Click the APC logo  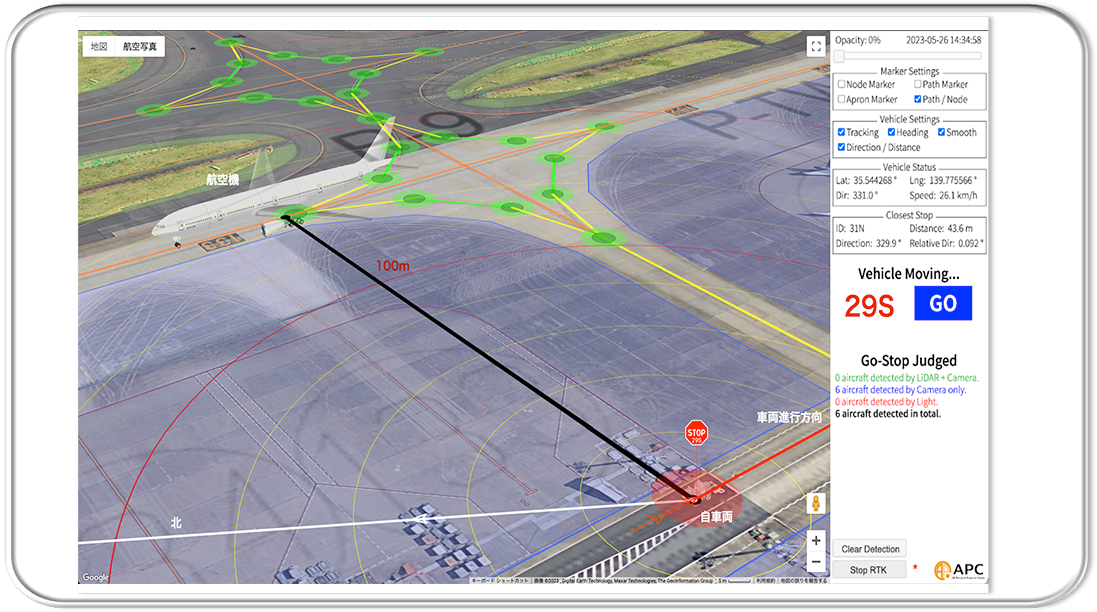pyautogui.click(x=959, y=571)
